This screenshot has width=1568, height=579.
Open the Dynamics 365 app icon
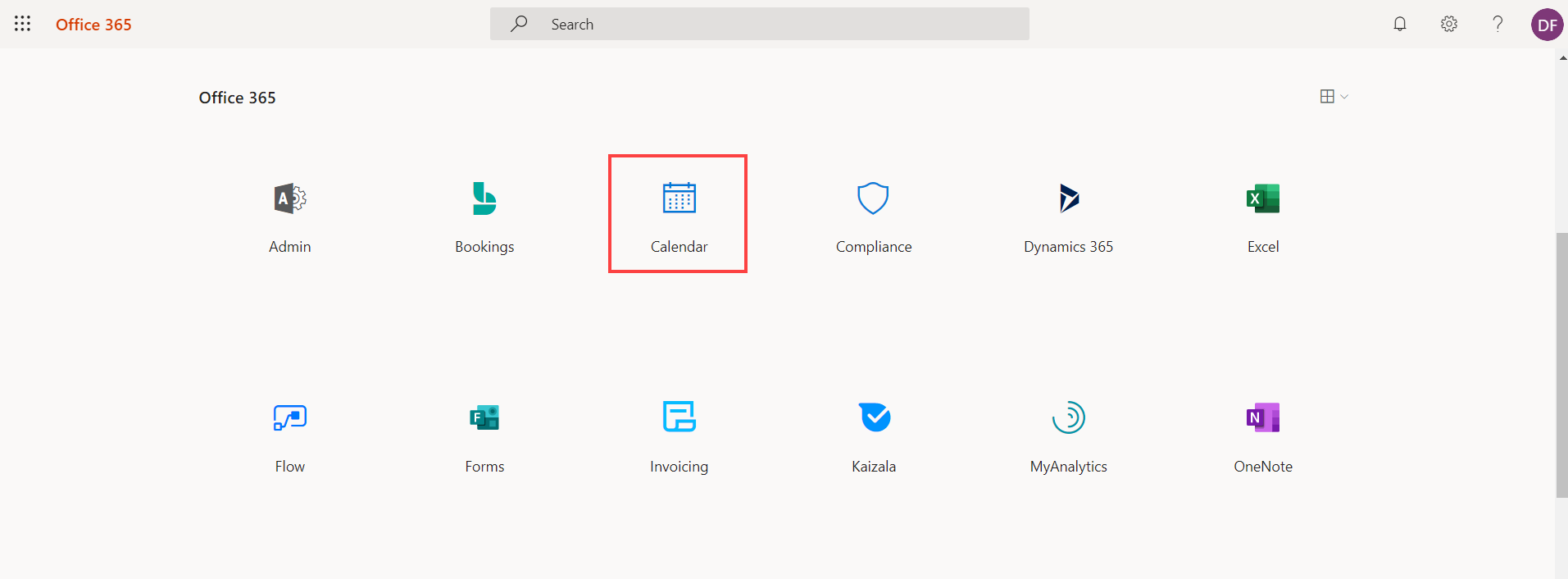click(1069, 198)
